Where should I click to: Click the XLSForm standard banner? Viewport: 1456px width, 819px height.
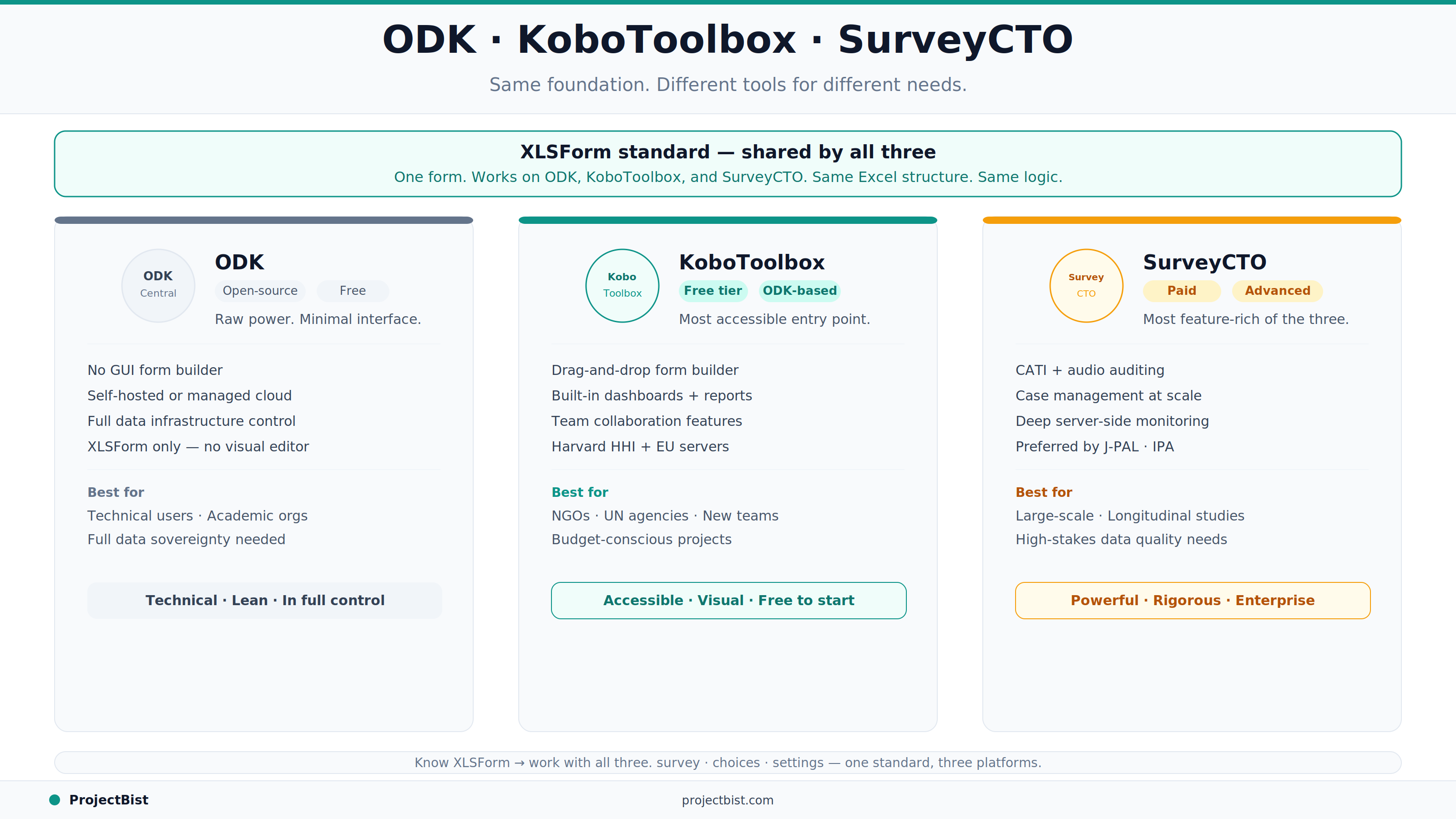tap(728, 164)
